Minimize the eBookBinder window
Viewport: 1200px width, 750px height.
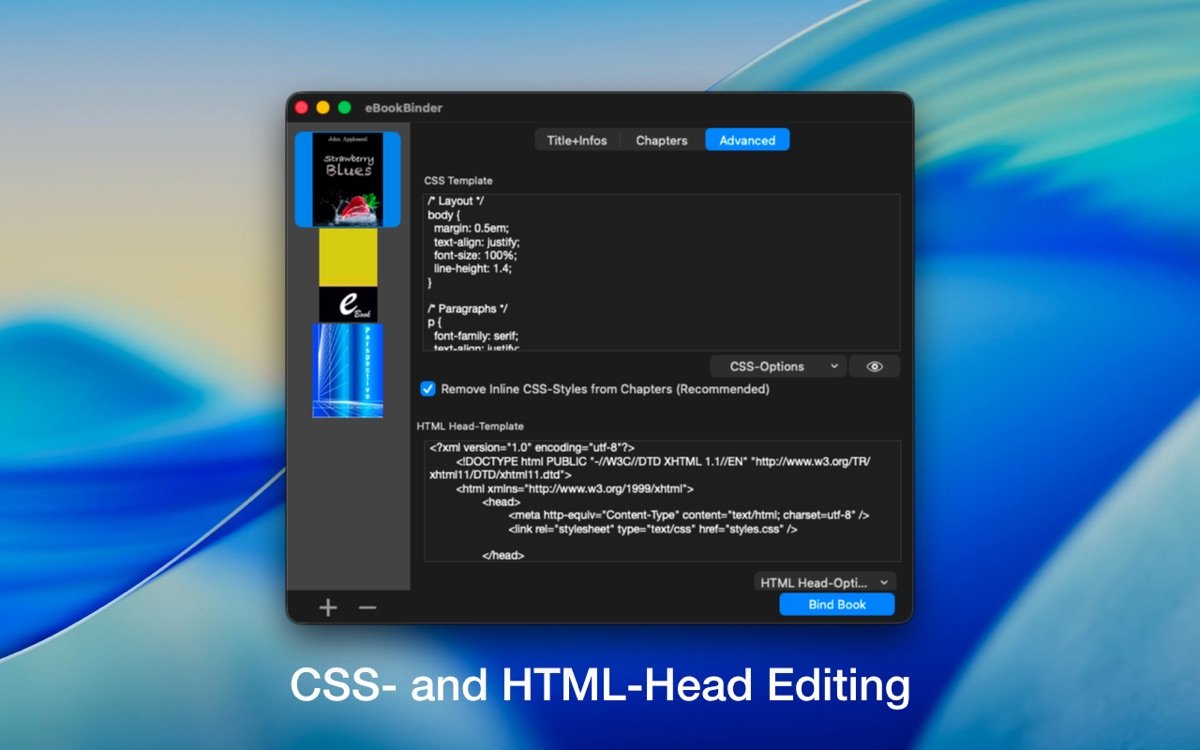[323, 108]
